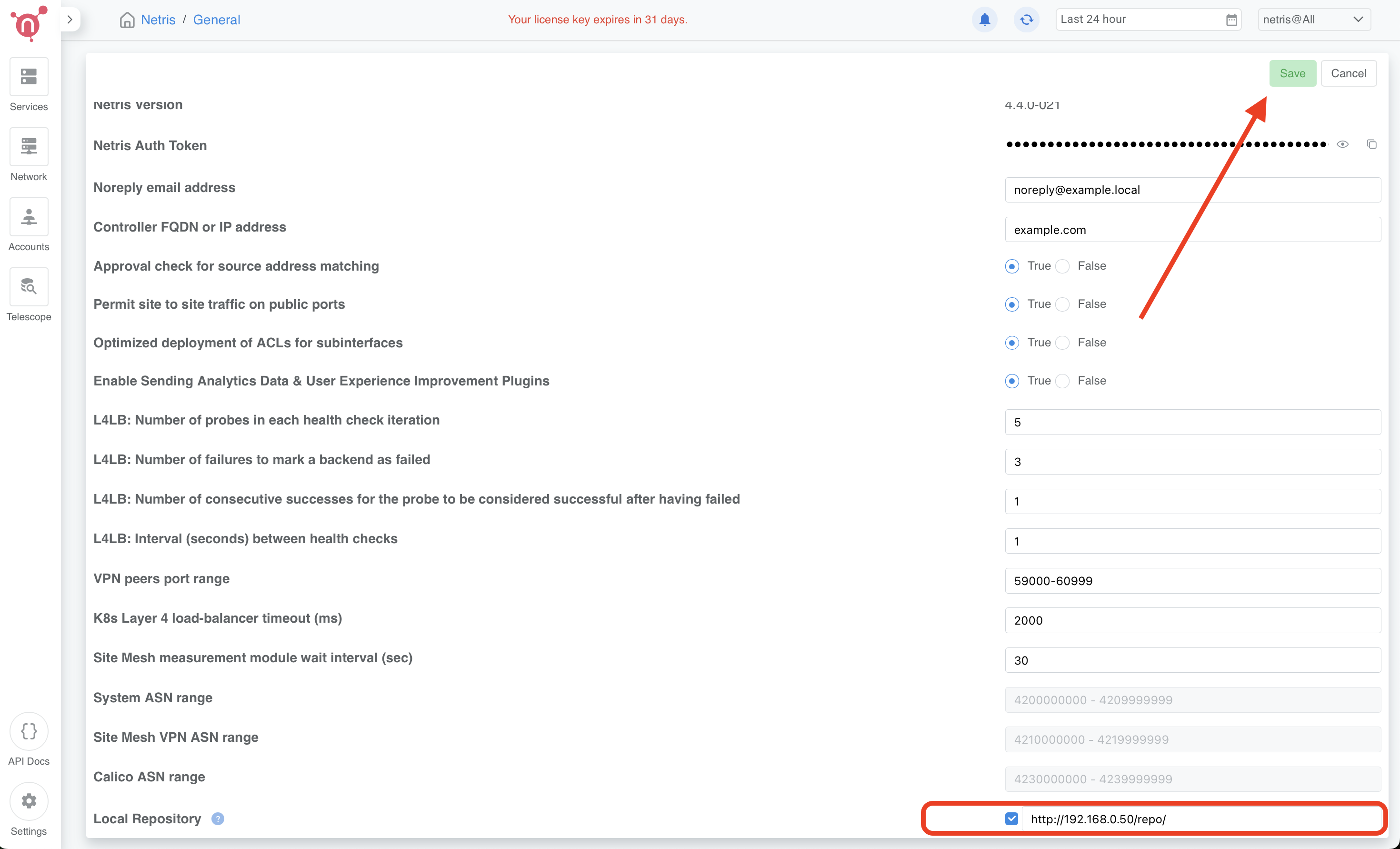Refresh data using the refresh icon
This screenshot has width=1400, height=849.
pyautogui.click(x=1026, y=19)
